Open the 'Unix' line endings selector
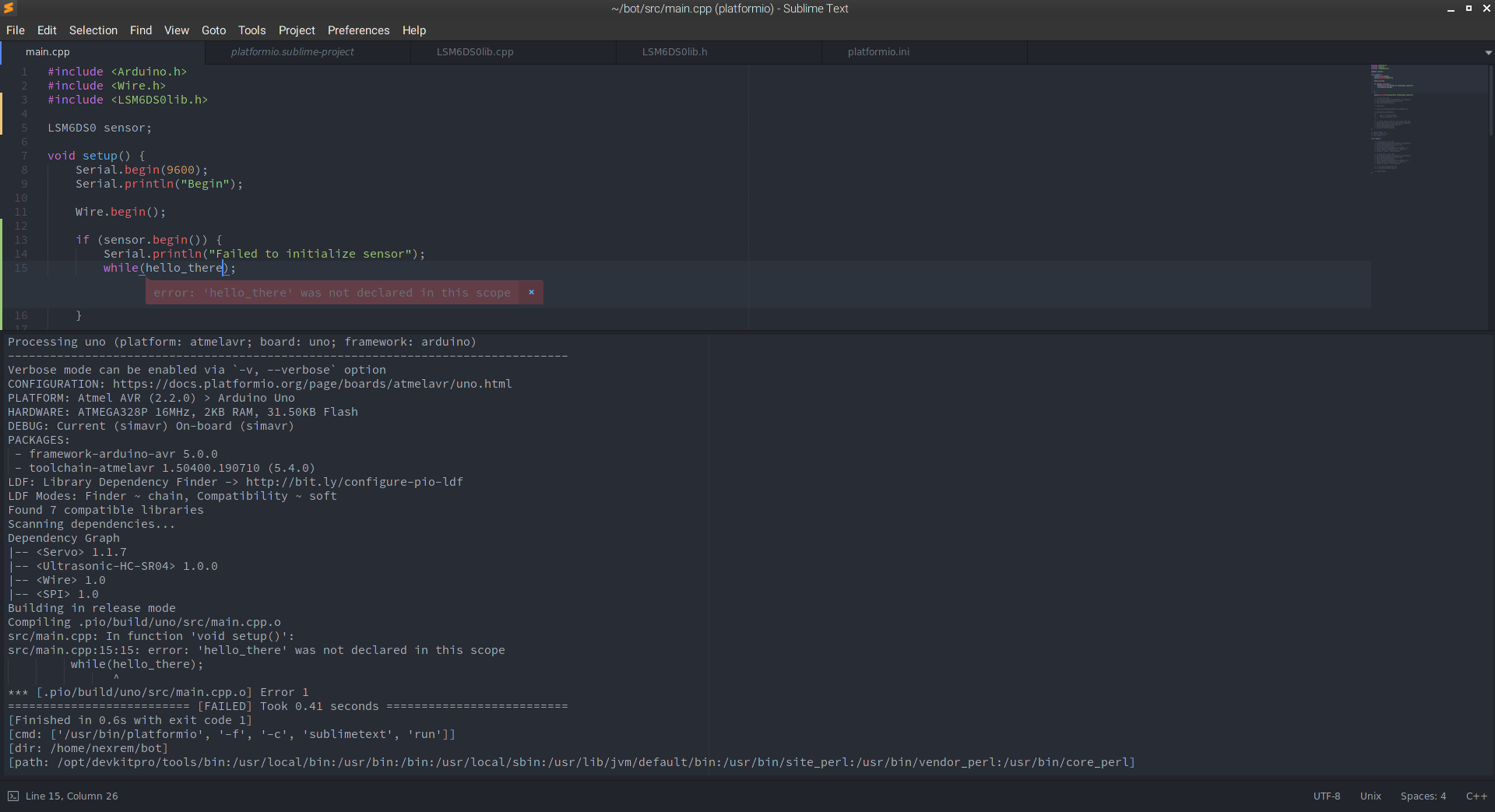Screen dimensions: 1495x812 [x=1370, y=796]
